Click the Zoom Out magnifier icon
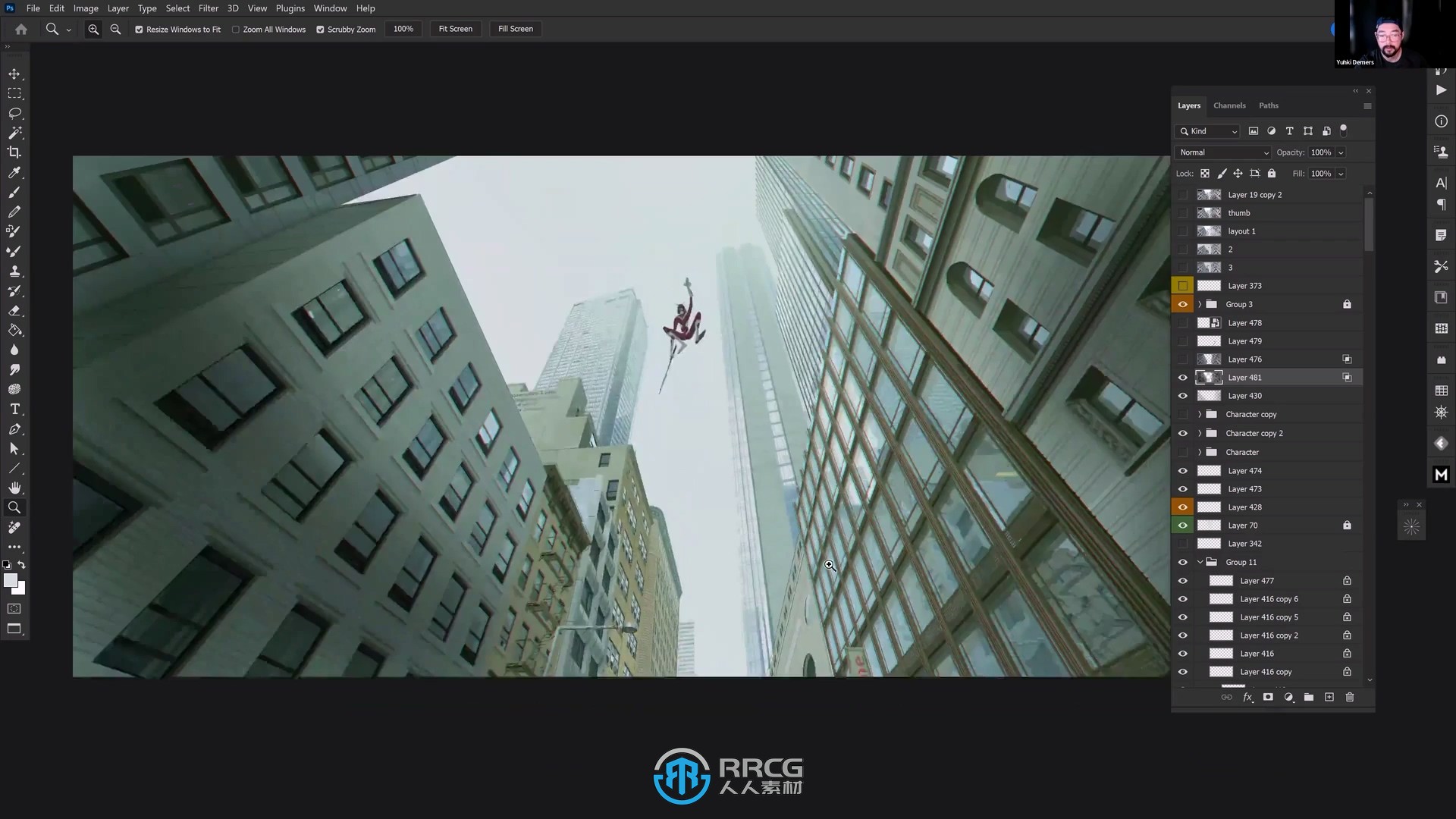The width and height of the screenshot is (1456, 819). [115, 29]
